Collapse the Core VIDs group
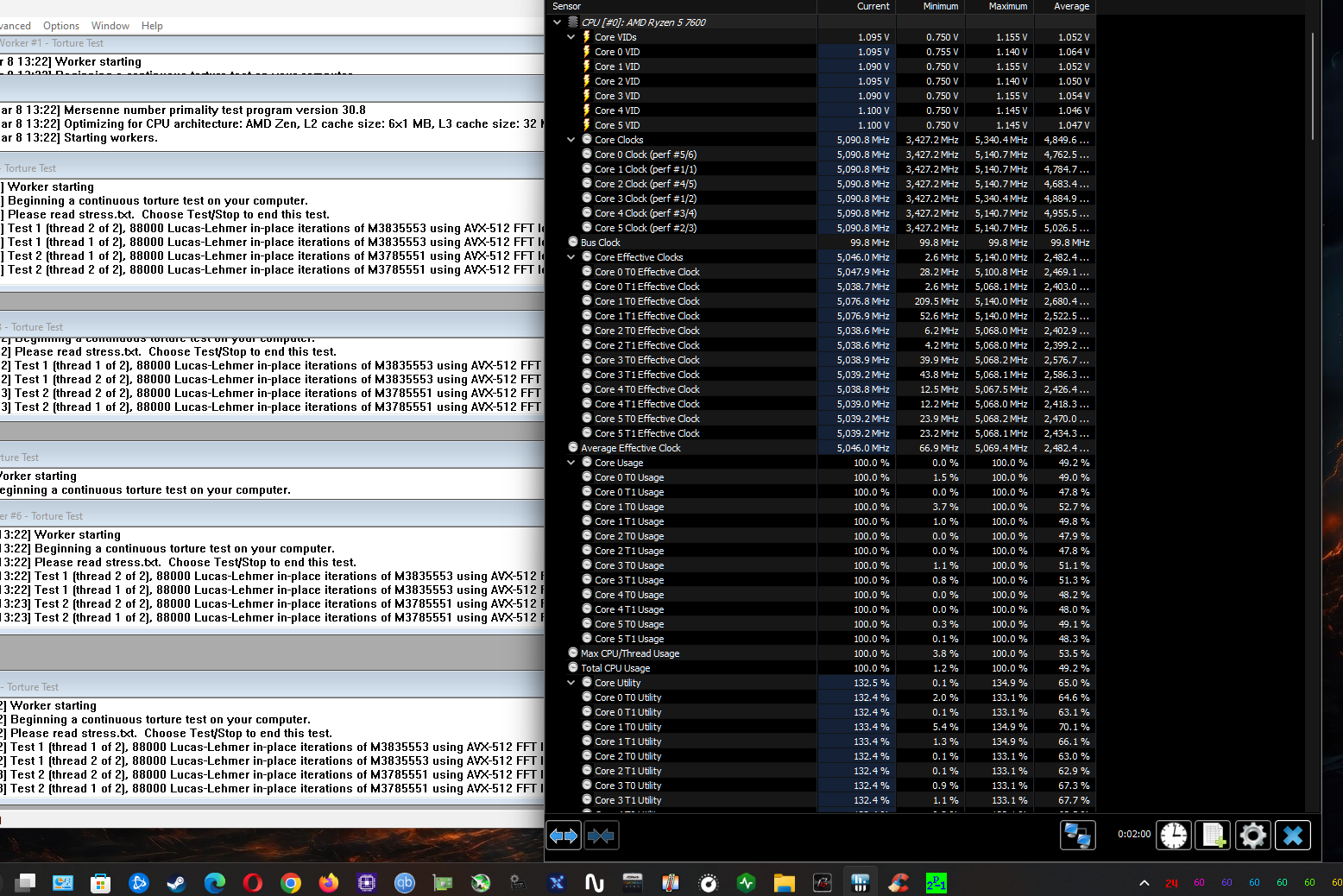 click(571, 37)
